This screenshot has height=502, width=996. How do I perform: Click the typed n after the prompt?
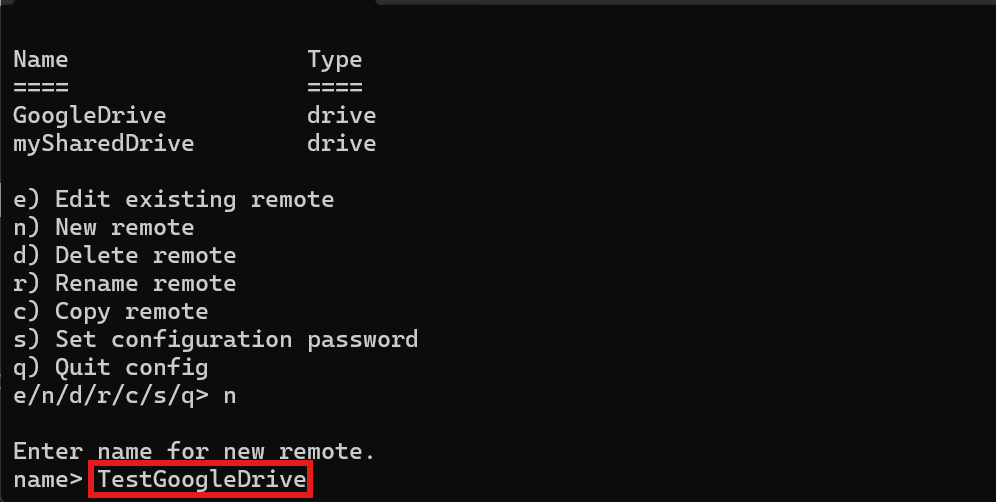pos(229,397)
